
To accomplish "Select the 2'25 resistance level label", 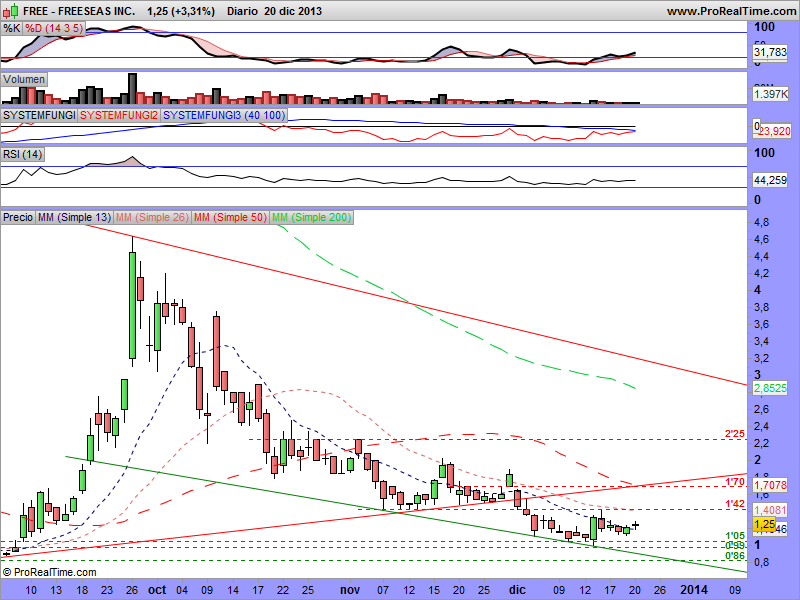I will (x=735, y=434).
